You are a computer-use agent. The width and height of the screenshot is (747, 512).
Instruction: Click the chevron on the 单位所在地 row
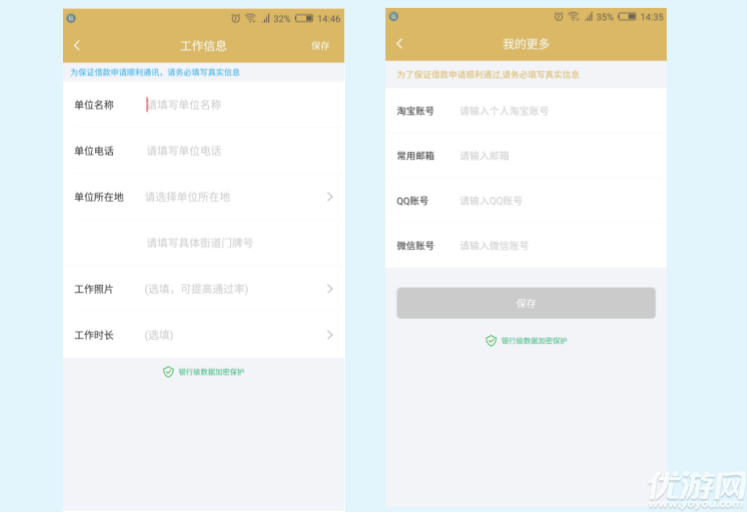tap(330, 197)
